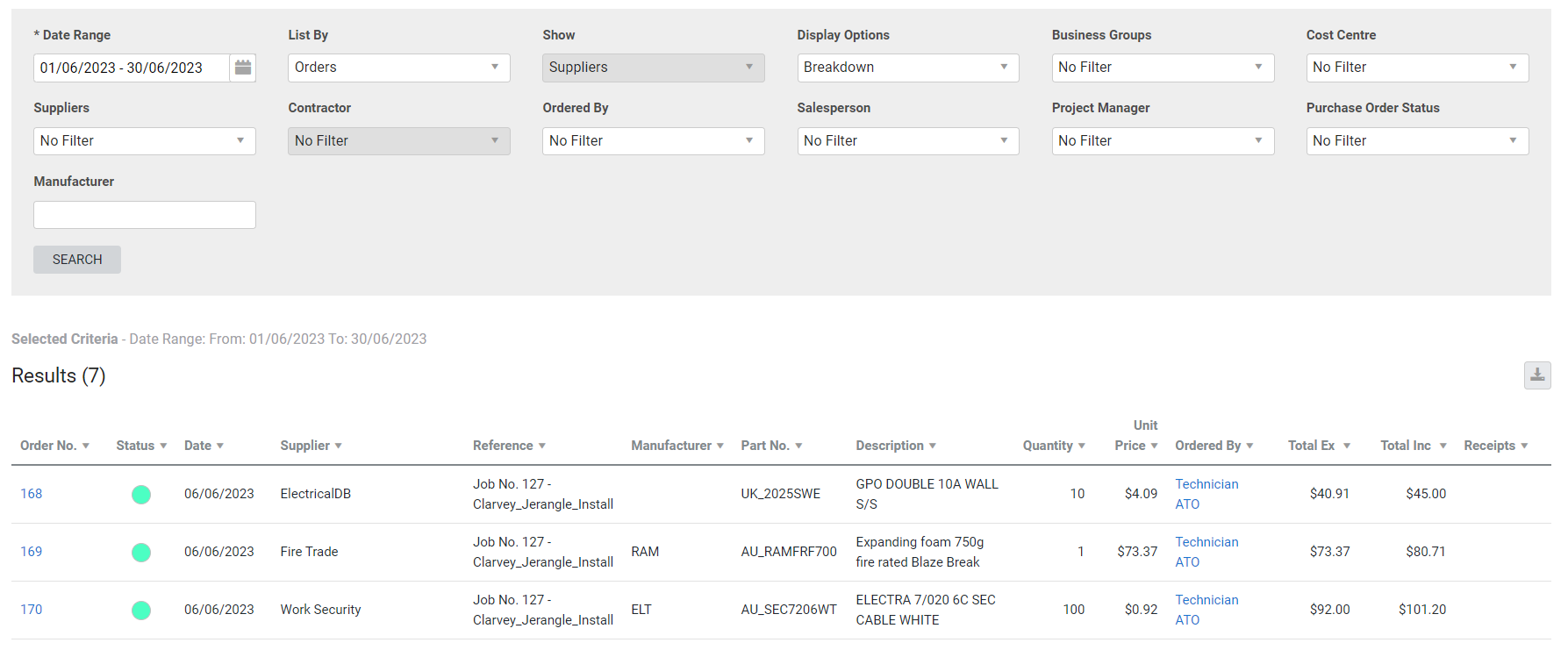Sort by the Quantity column header
The width and height of the screenshot is (1568, 650).
(x=1053, y=446)
